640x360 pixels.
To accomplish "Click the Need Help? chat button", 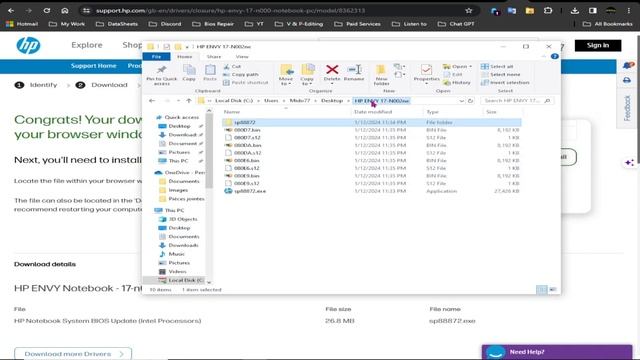I will (557, 352).
